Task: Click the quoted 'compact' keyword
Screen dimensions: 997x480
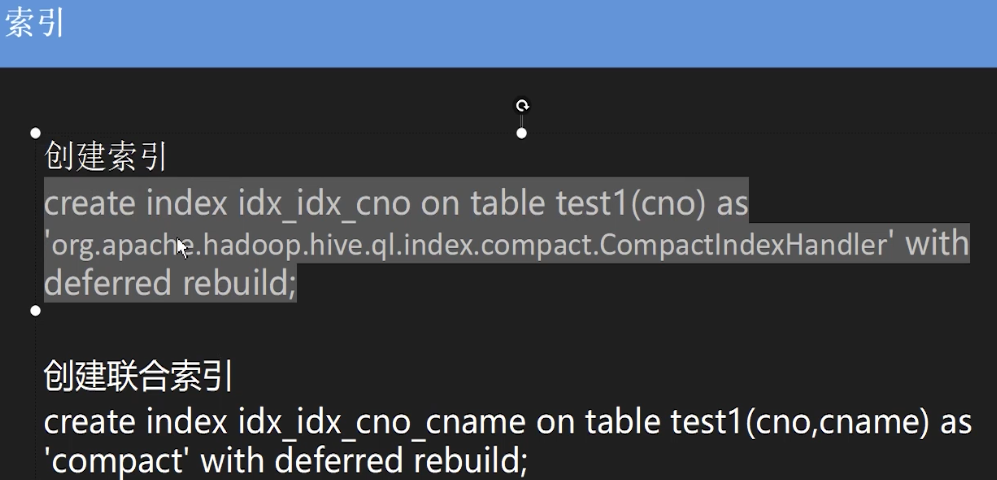Action: pyautogui.click(x=119, y=461)
